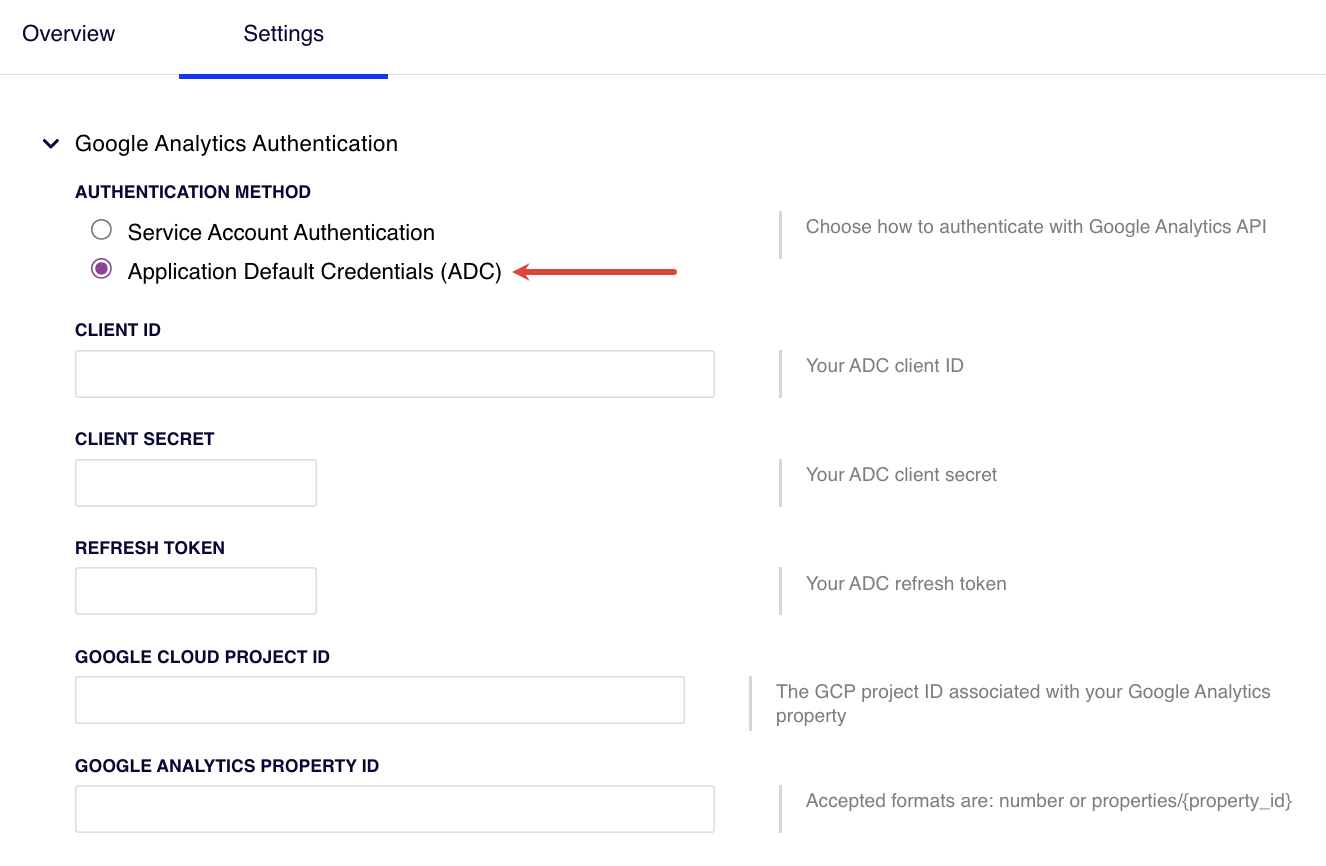Viewport: 1326px width, 866px height.
Task: Click the Service Account Authentication label text
Action: tap(281, 233)
